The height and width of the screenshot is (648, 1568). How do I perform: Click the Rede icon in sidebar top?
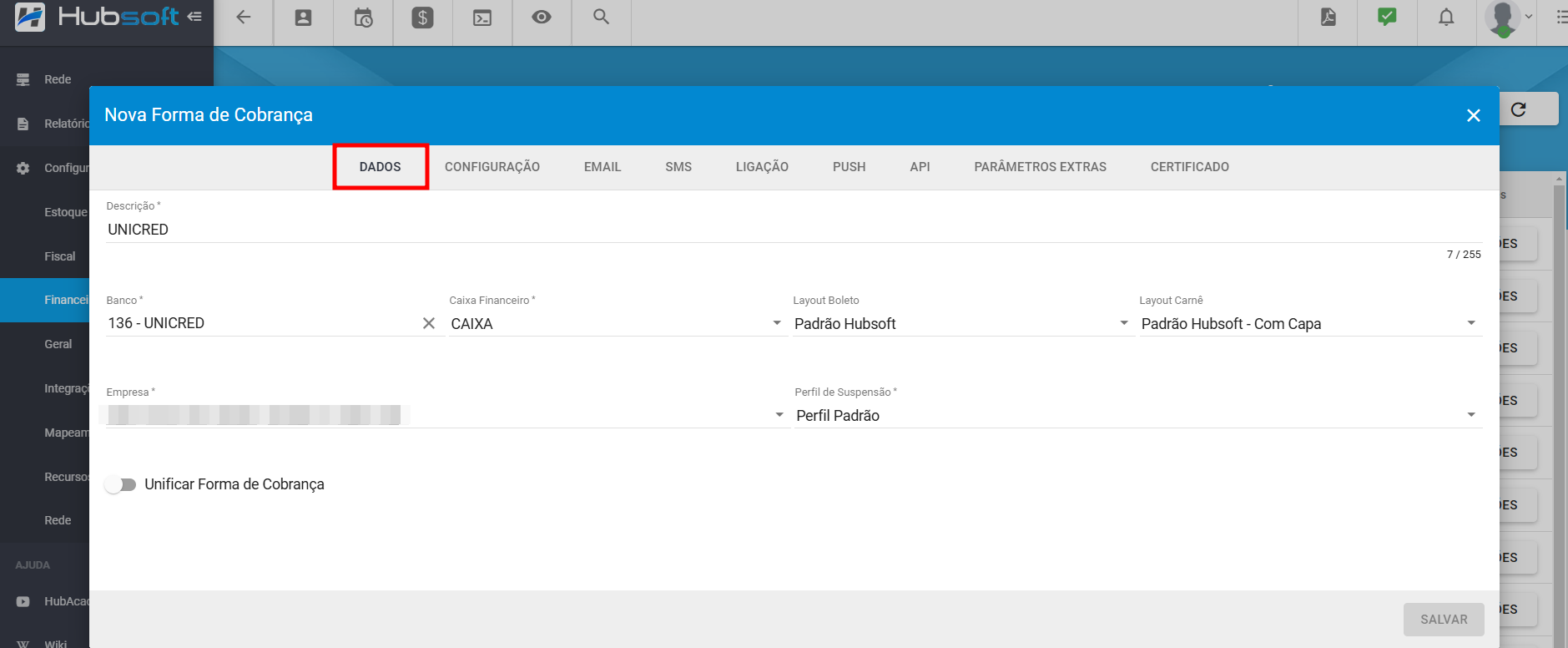coord(23,79)
